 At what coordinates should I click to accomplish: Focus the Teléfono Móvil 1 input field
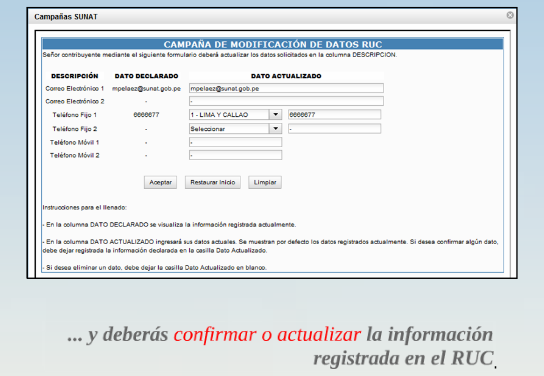[235, 142]
